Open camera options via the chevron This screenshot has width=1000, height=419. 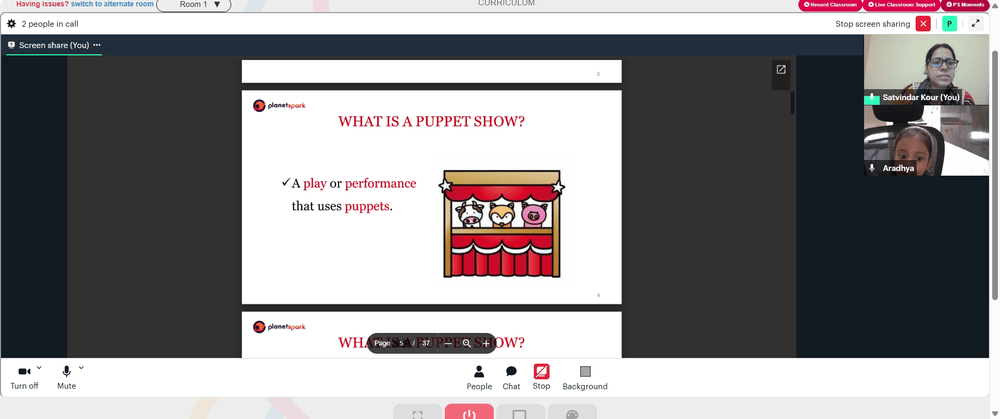click(x=39, y=367)
